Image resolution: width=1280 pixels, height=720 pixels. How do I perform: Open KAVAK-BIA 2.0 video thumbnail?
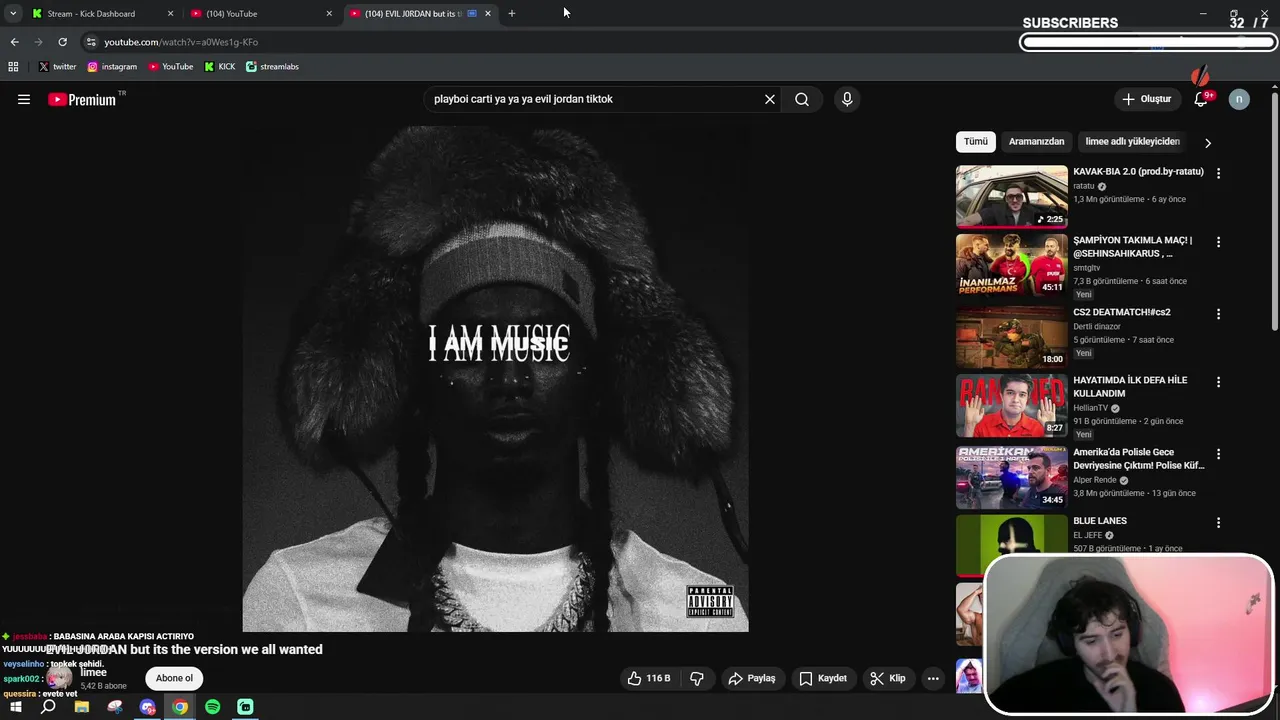click(x=1011, y=196)
